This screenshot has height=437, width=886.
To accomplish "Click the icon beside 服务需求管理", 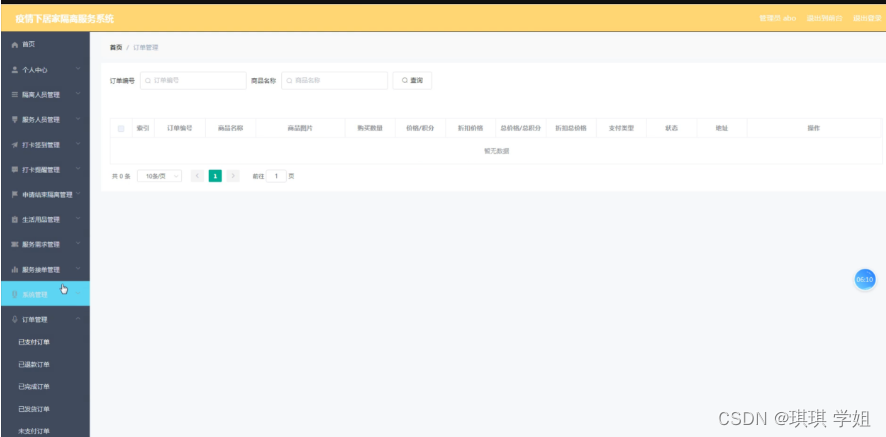I will pyautogui.click(x=15, y=244).
